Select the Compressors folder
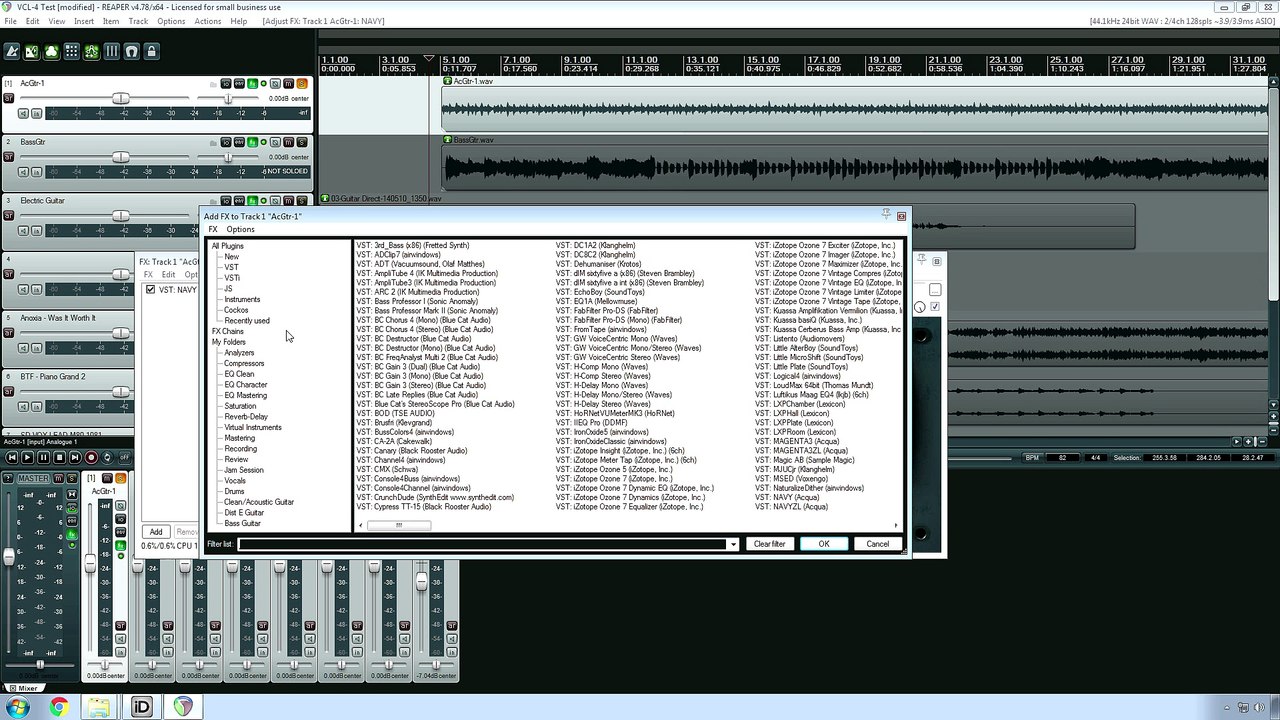This screenshot has height=720, width=1280. 244,363
